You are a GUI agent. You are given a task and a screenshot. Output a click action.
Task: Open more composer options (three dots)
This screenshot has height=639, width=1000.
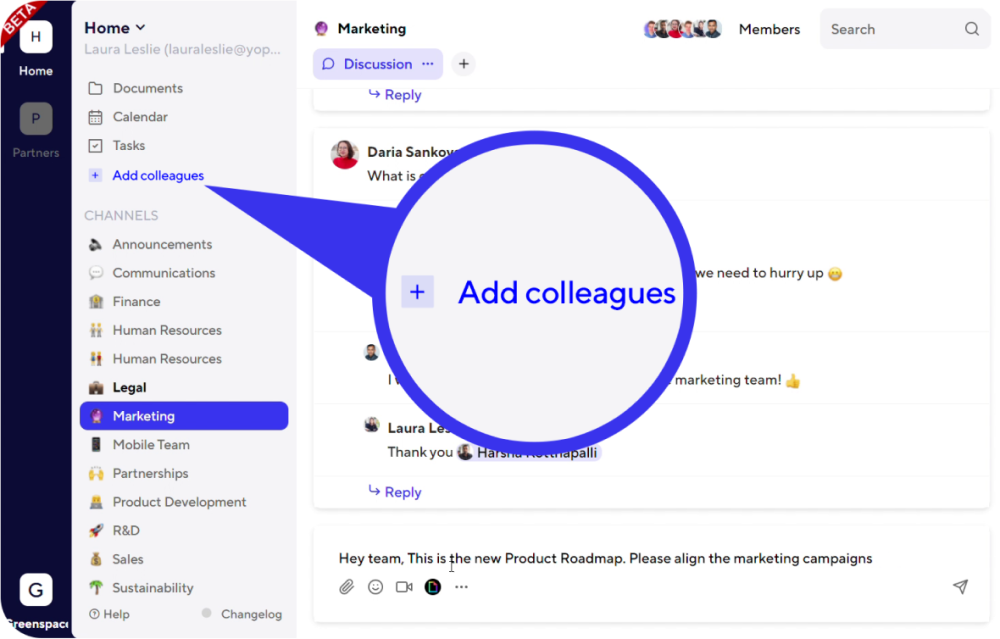coord(461,587)
